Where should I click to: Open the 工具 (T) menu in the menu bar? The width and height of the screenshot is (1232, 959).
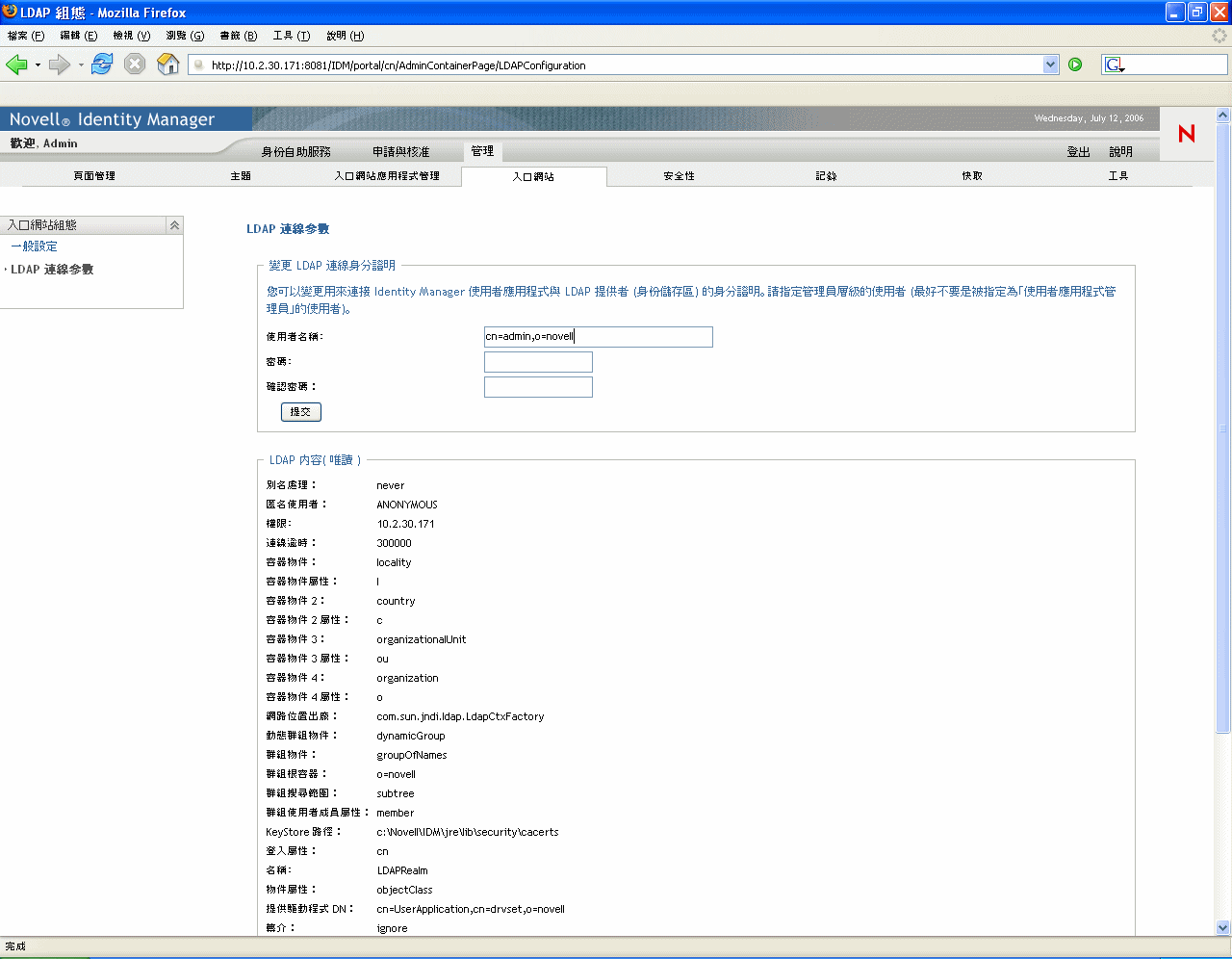pos(292,36)
